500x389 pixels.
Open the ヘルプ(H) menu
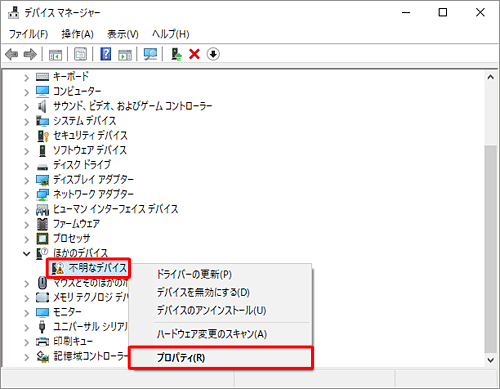pyautogui.click(x=171, y=34)
